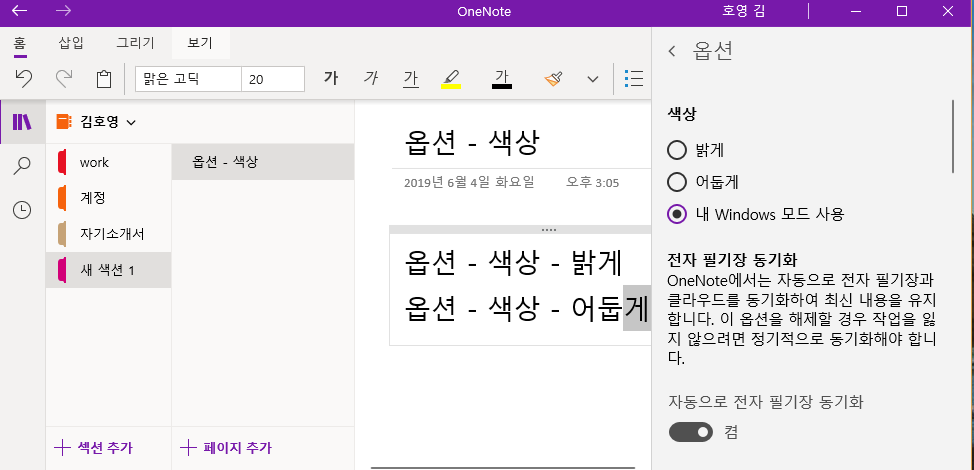The image size is (974, 470).
Task: Toggle bold formatting
Action: pos(331,79)
